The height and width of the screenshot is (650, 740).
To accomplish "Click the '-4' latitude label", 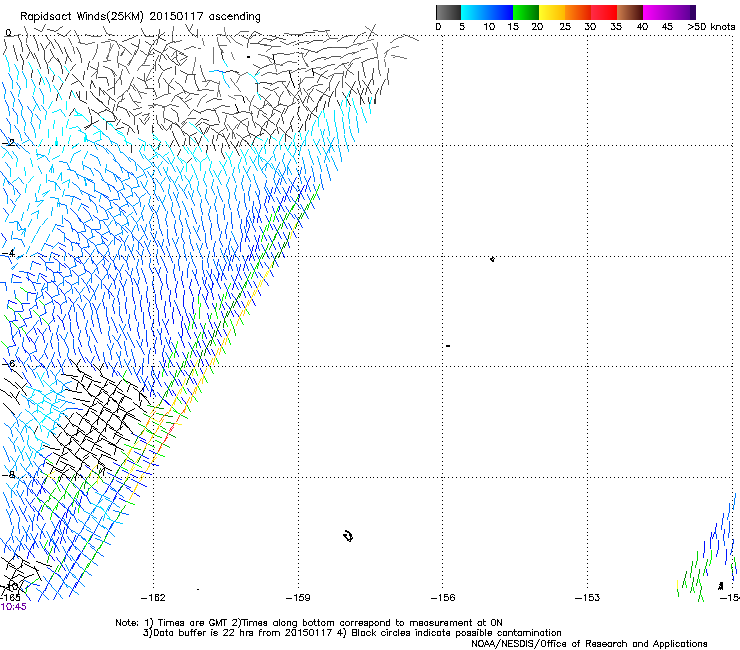I will 8,253.
